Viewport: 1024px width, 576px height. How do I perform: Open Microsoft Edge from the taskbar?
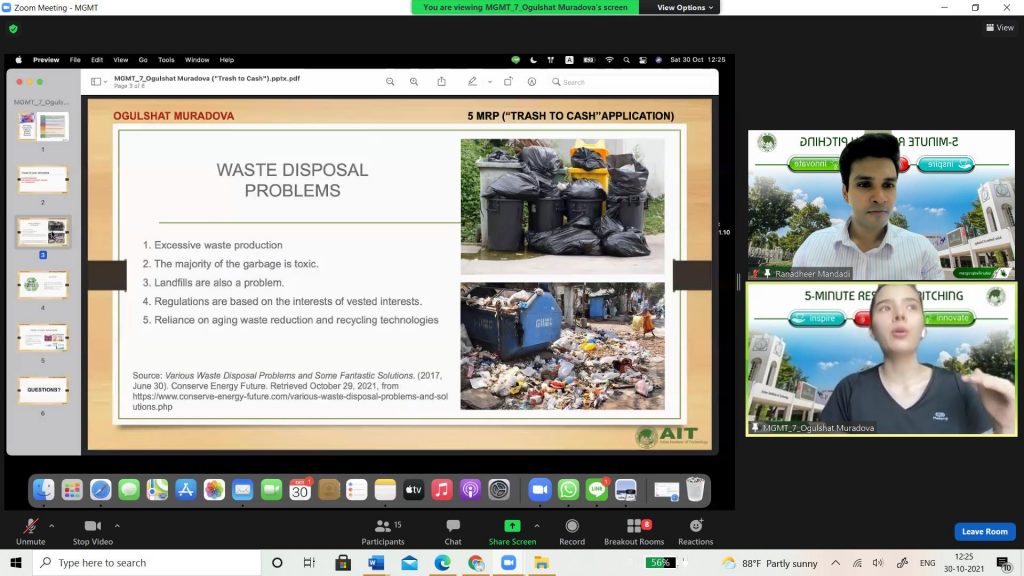[443, 562]
